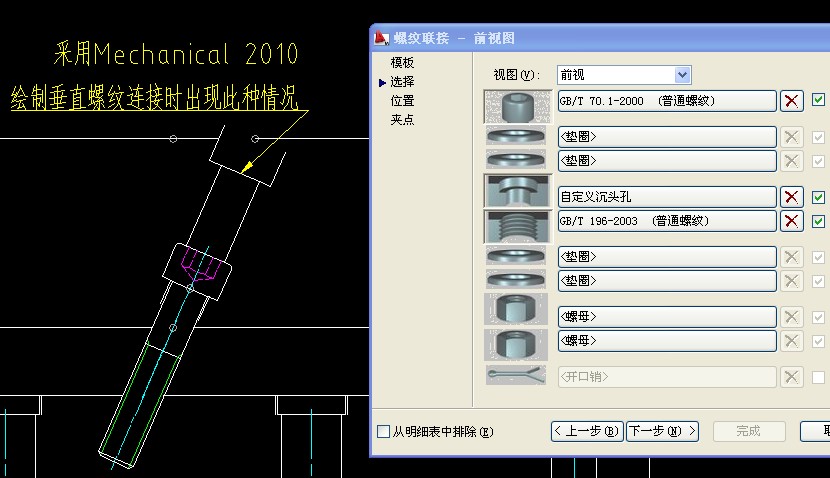The width and height of the screenshot is (830, 478).
Task: Click the grey X beside the fourth 垫圈 row
Action: (x=791, y=281)
